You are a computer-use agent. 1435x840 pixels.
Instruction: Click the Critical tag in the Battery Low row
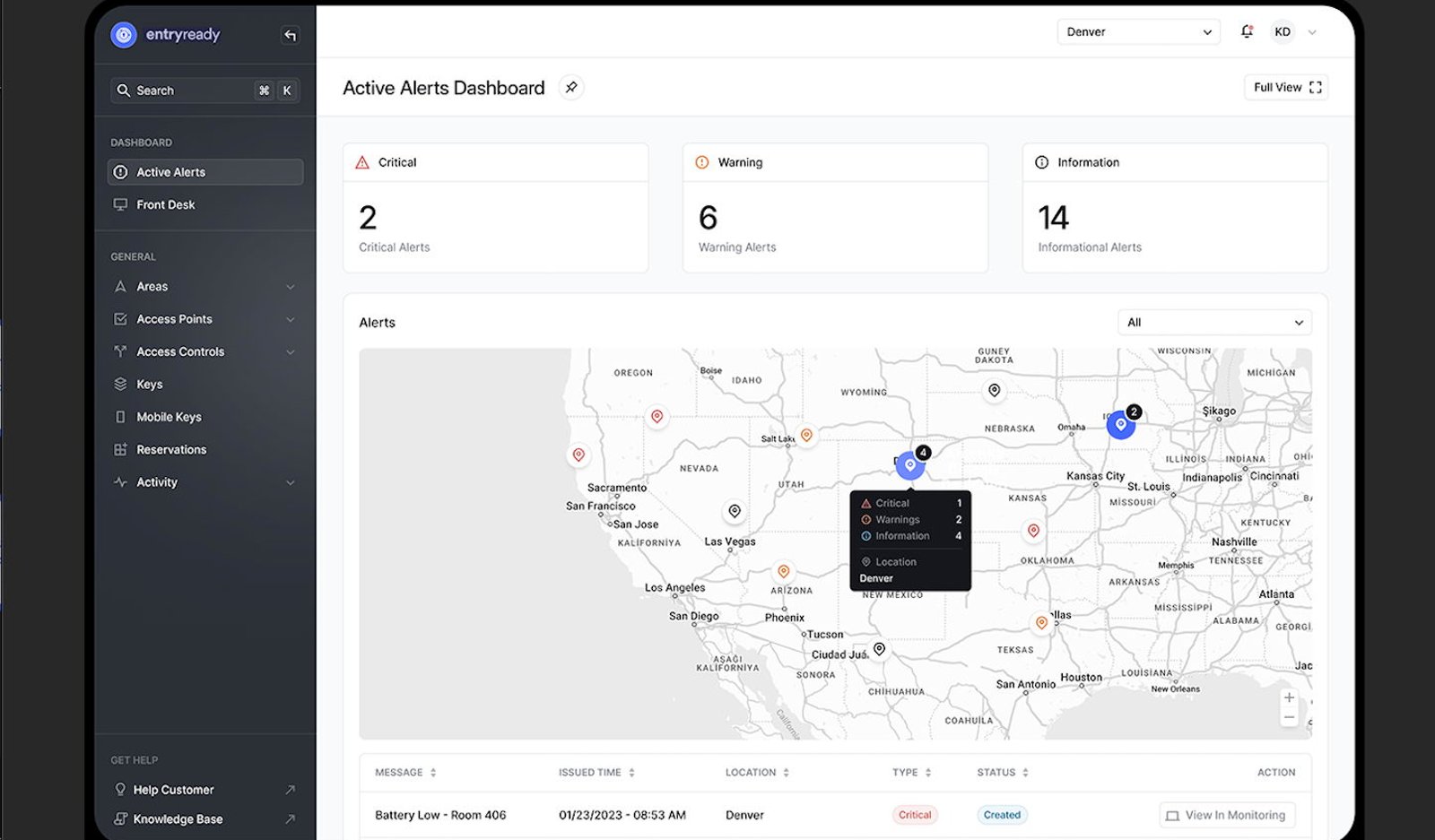pyautogui.click(x=915, y=815)
